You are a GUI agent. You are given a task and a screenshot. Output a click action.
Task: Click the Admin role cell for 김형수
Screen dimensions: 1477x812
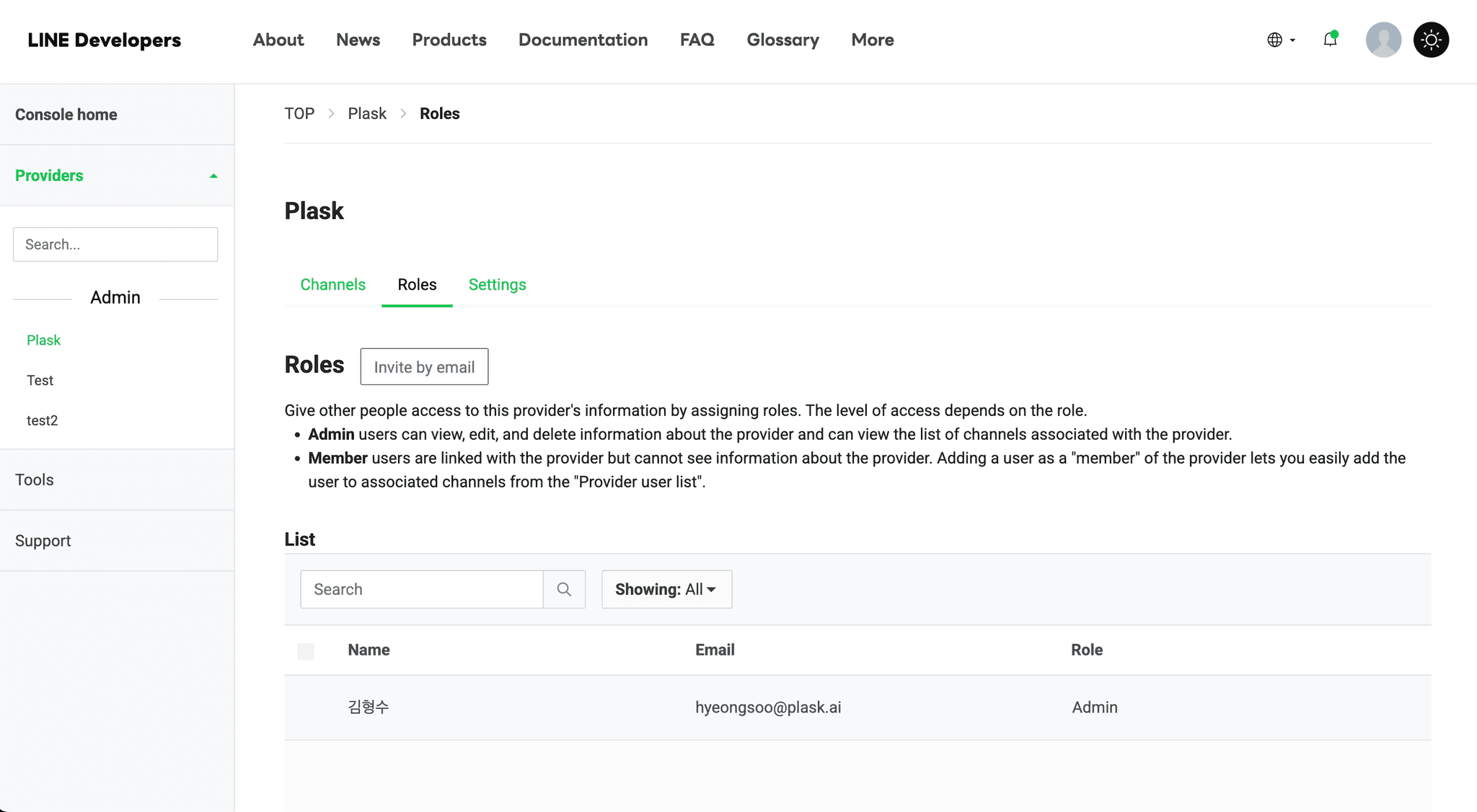(x=1095, y=707)
